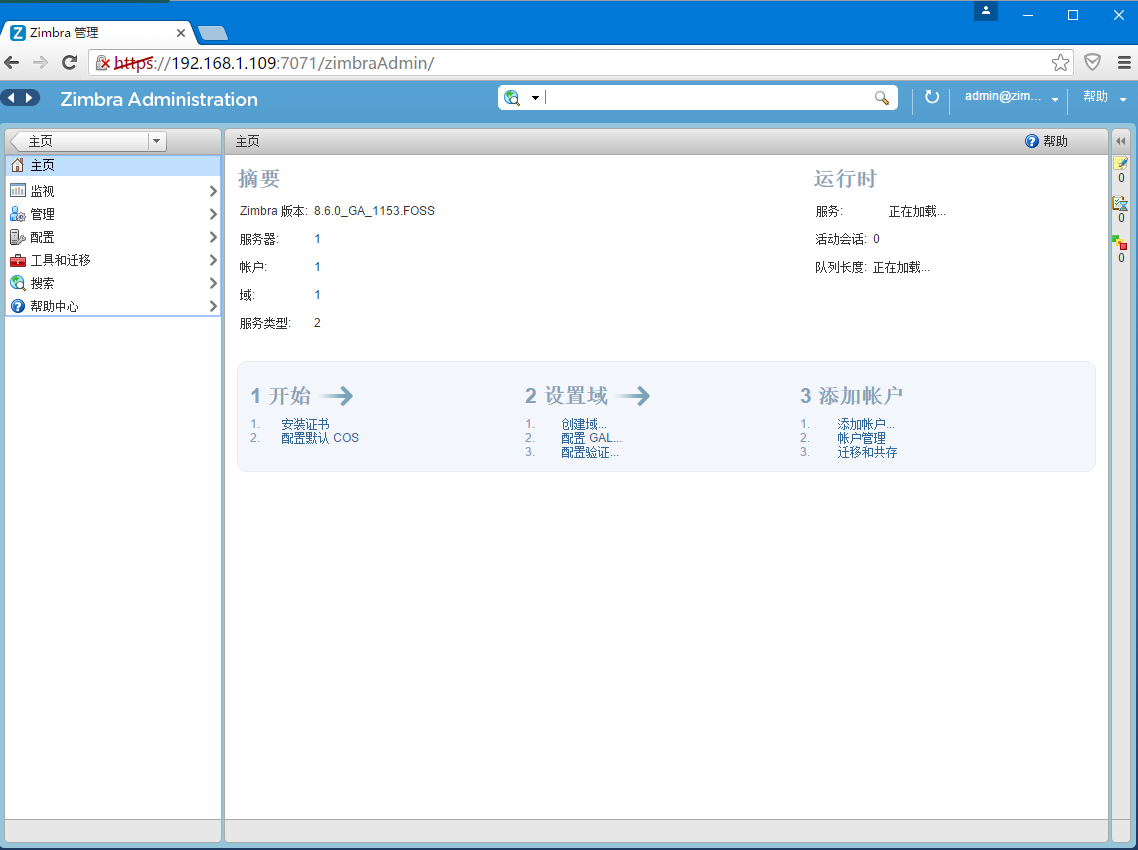Click the 监视 monitor chart icon
The width and height of the screenshot is (1138, 850).
tap(17, 191)
